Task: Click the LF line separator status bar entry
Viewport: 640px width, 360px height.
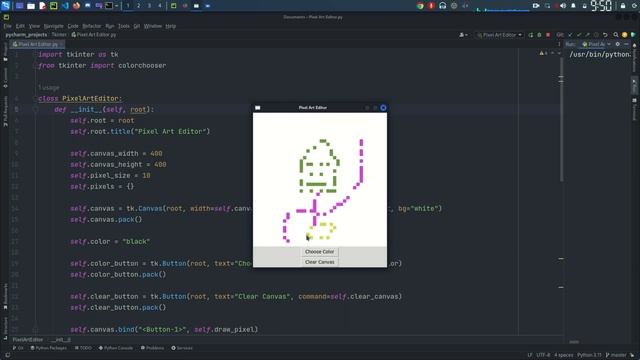Action: click(530, 355)
